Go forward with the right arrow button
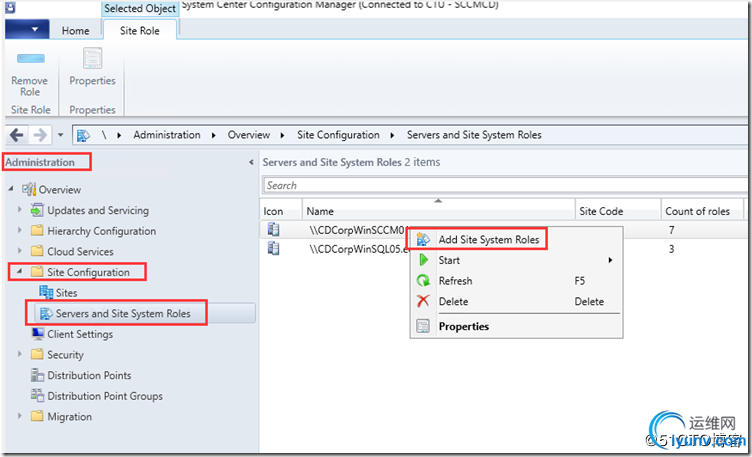The image size is (752, 457). 40,135
